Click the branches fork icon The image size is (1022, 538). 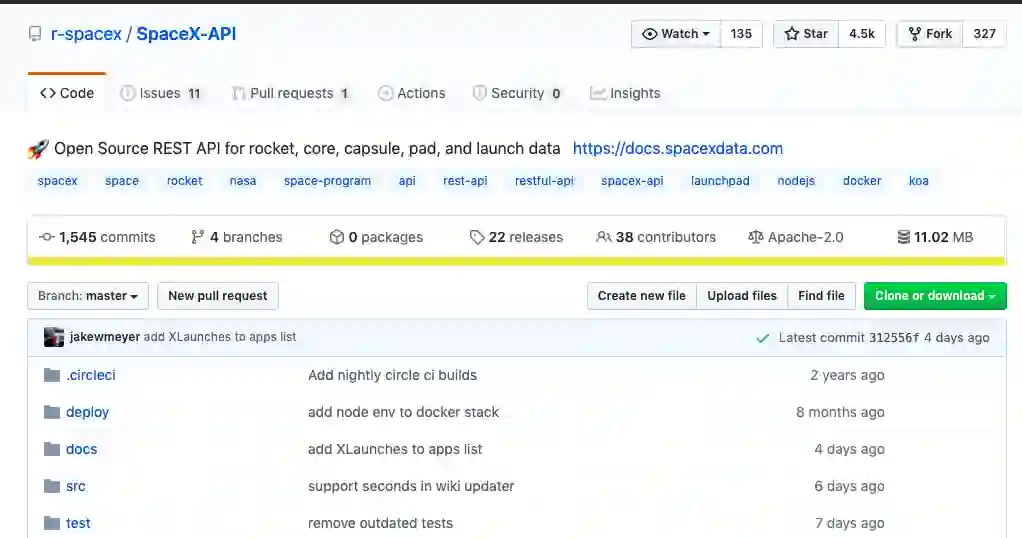pyautogui.click(x=198, y=237)
